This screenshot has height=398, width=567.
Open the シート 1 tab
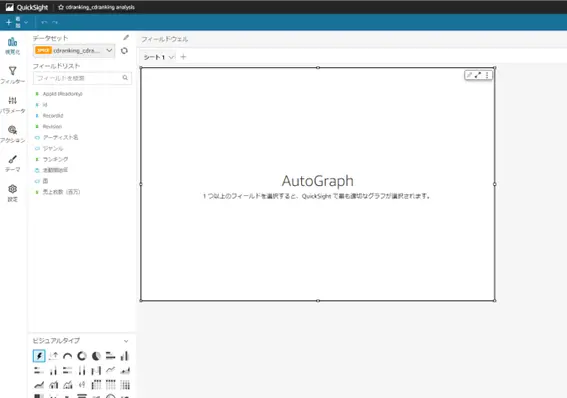154,57
